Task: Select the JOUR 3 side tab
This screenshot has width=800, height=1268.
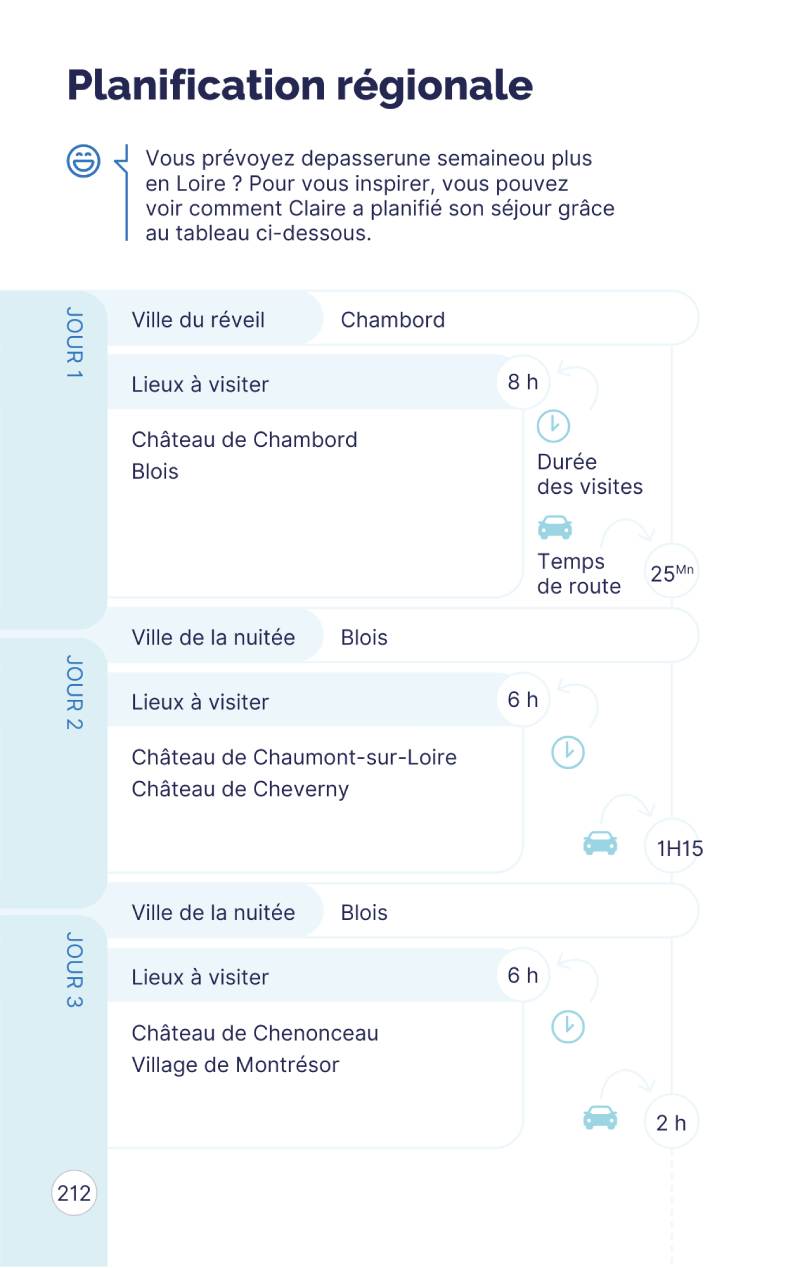Action: click(74, 970)
